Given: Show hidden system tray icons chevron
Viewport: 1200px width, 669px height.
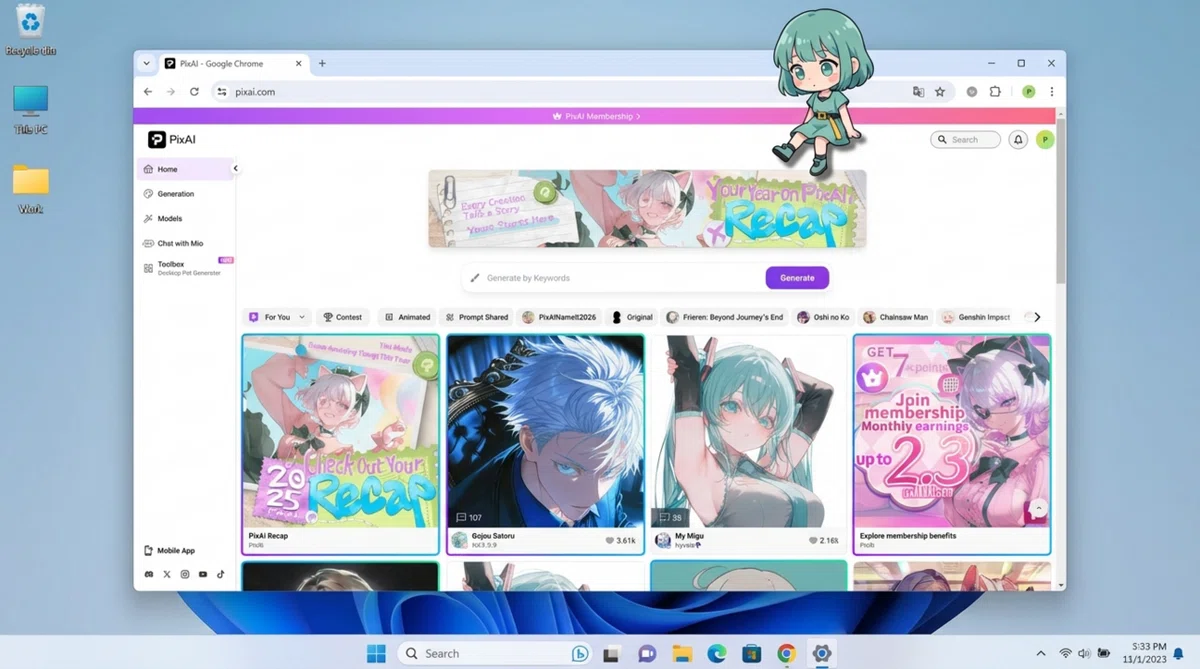Looking at the screenshot, I should click(x=1040, y=653).
